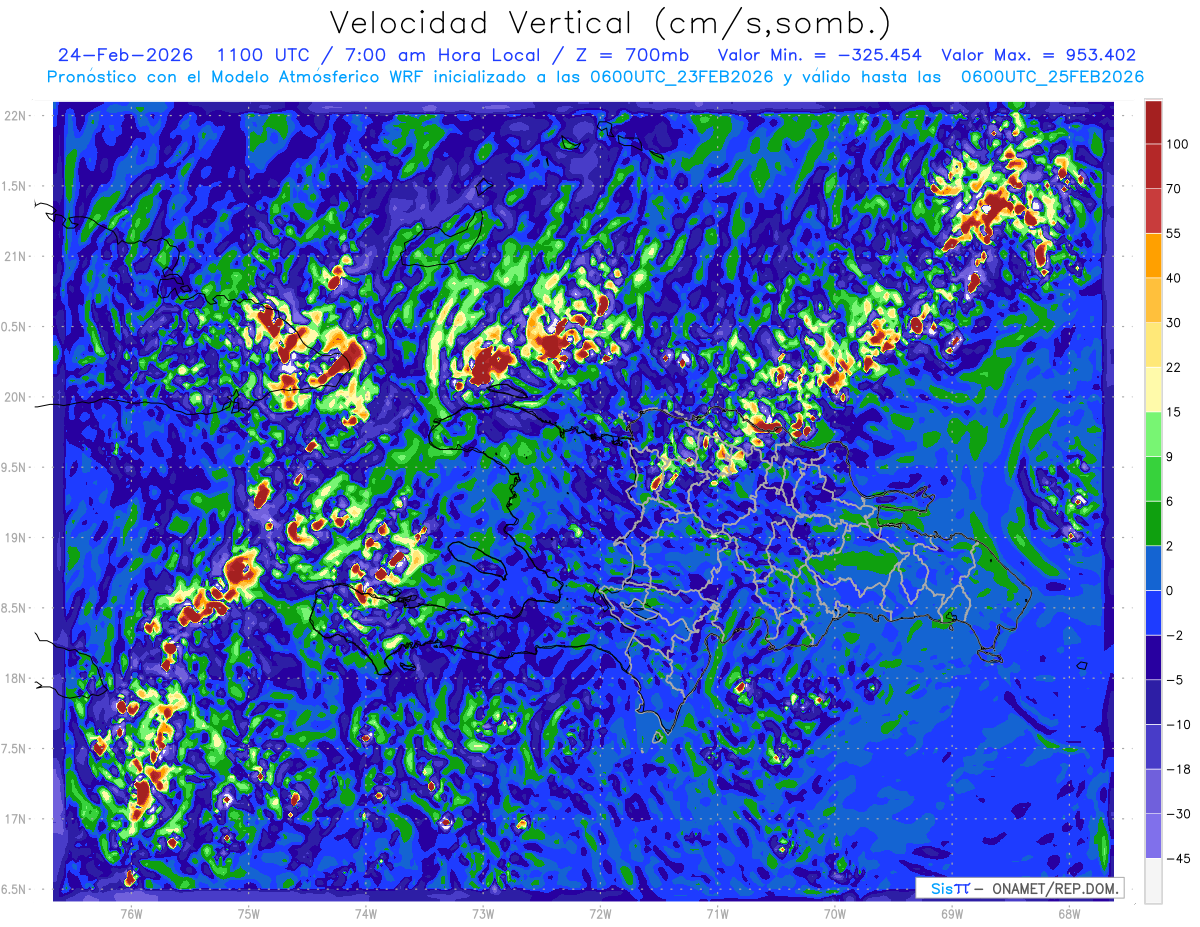Click the '73W' longitude label

coord(483,913)
